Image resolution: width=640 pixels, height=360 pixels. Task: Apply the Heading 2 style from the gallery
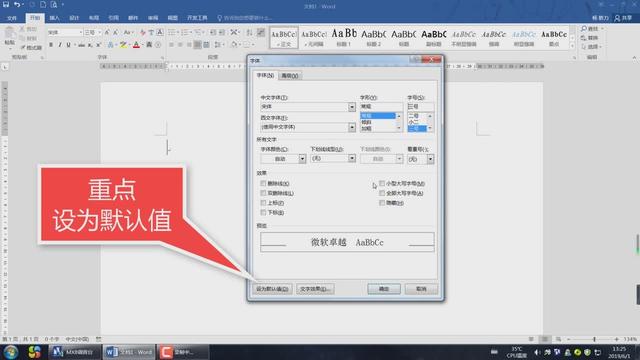pos(374,38)
